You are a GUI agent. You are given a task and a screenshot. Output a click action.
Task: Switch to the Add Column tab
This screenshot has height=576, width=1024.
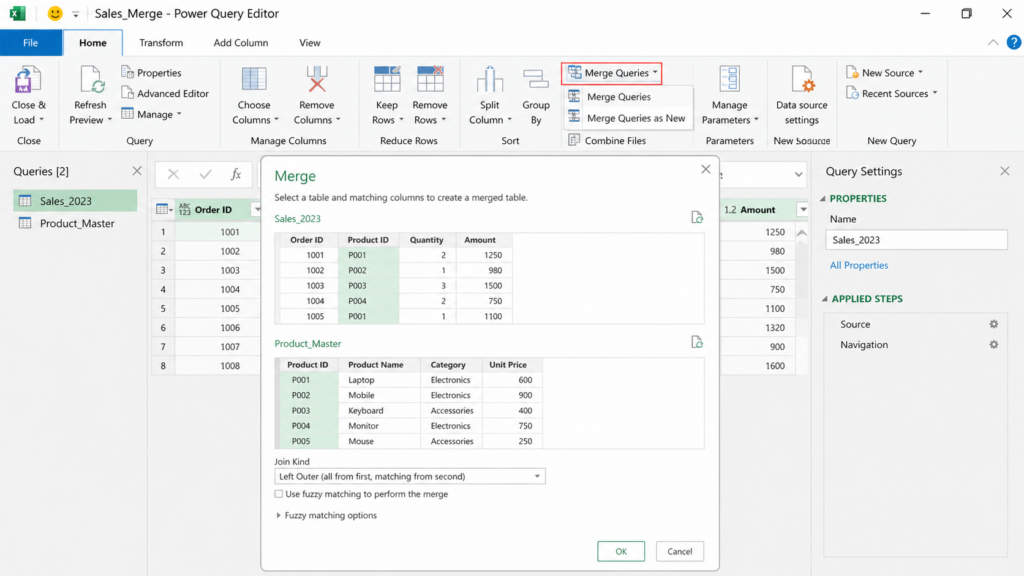[240, 42]
